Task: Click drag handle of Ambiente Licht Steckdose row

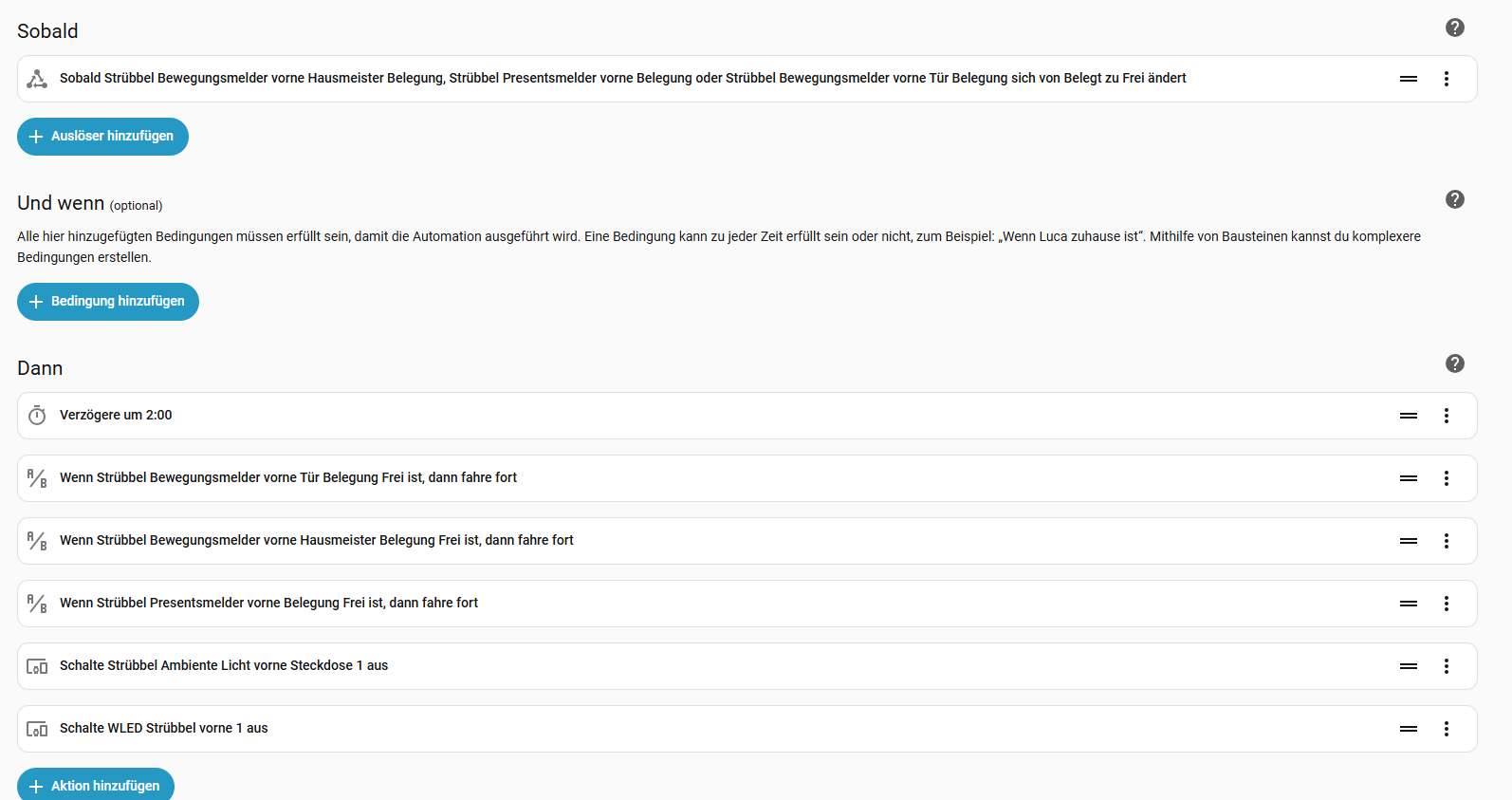Action: point(1408,666)
